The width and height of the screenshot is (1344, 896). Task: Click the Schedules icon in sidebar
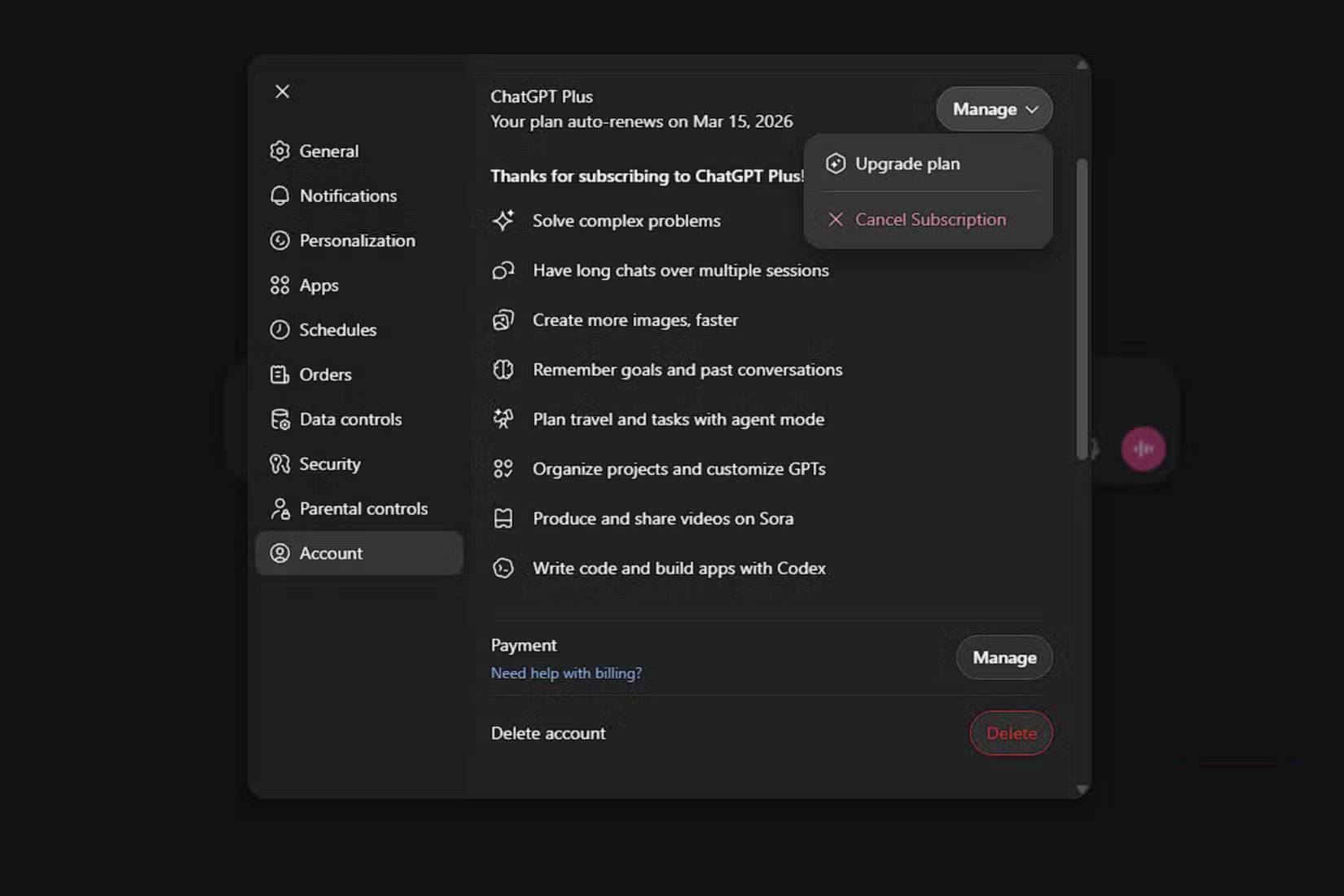pyautogui.click(x=280, y=329)
